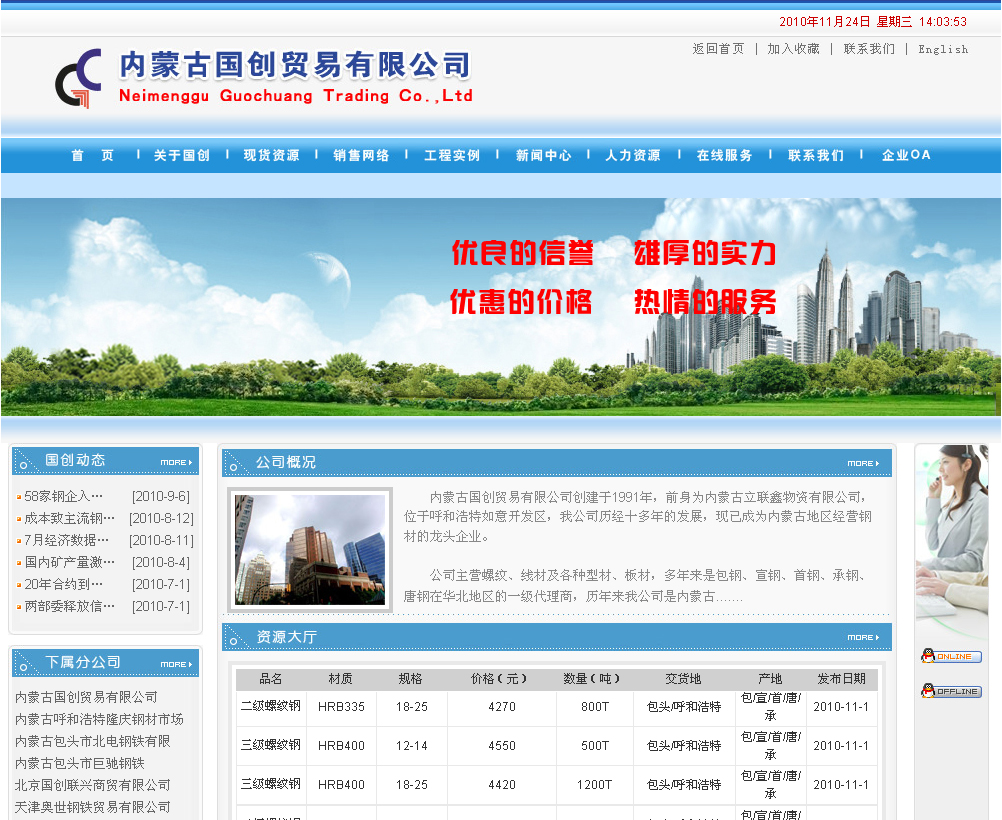Click the 返回首页 top link
Screen dimensions: 1002x820
pos(718,49)
